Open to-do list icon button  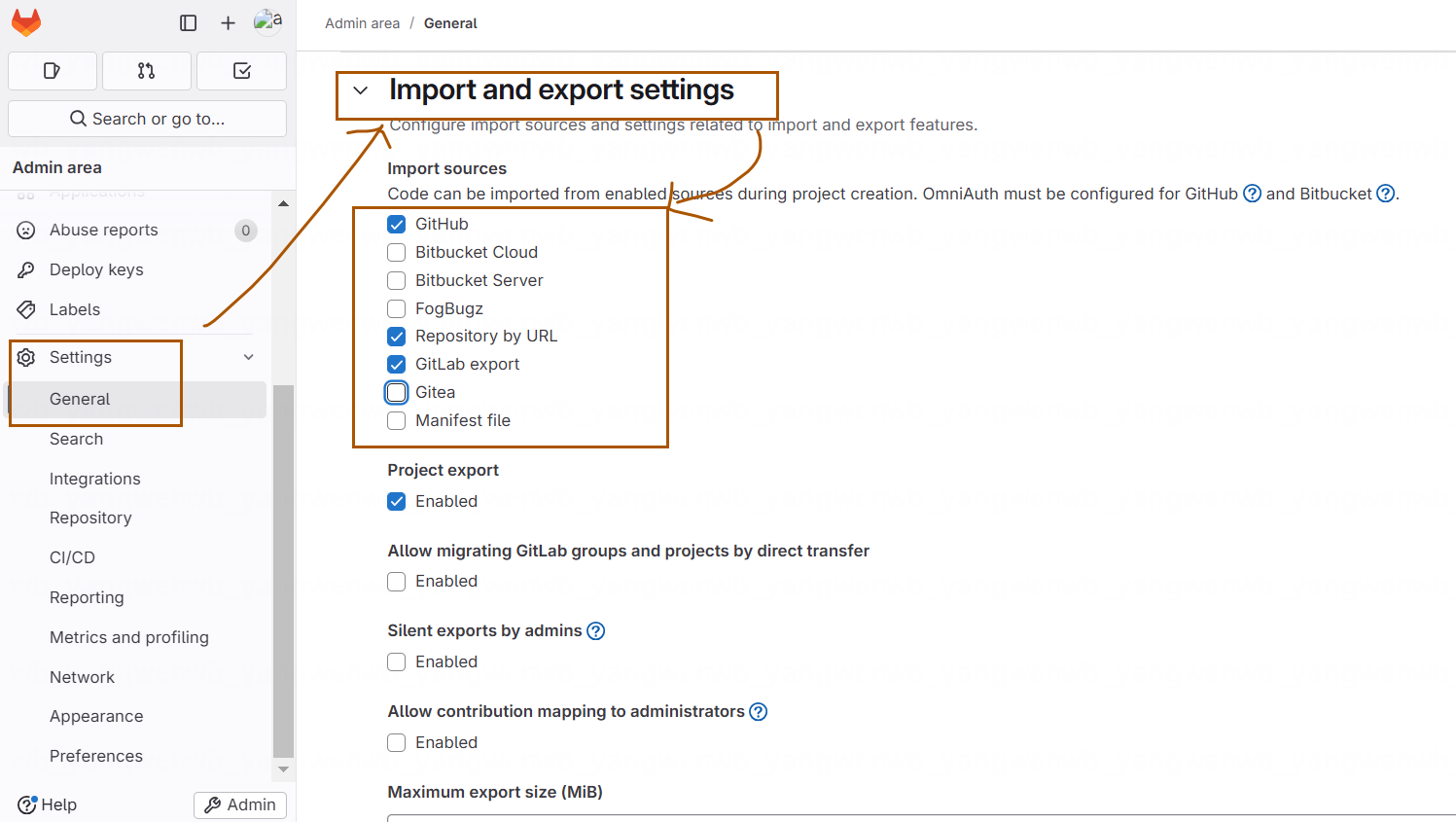pyautogui.click(x=242, y=71)
